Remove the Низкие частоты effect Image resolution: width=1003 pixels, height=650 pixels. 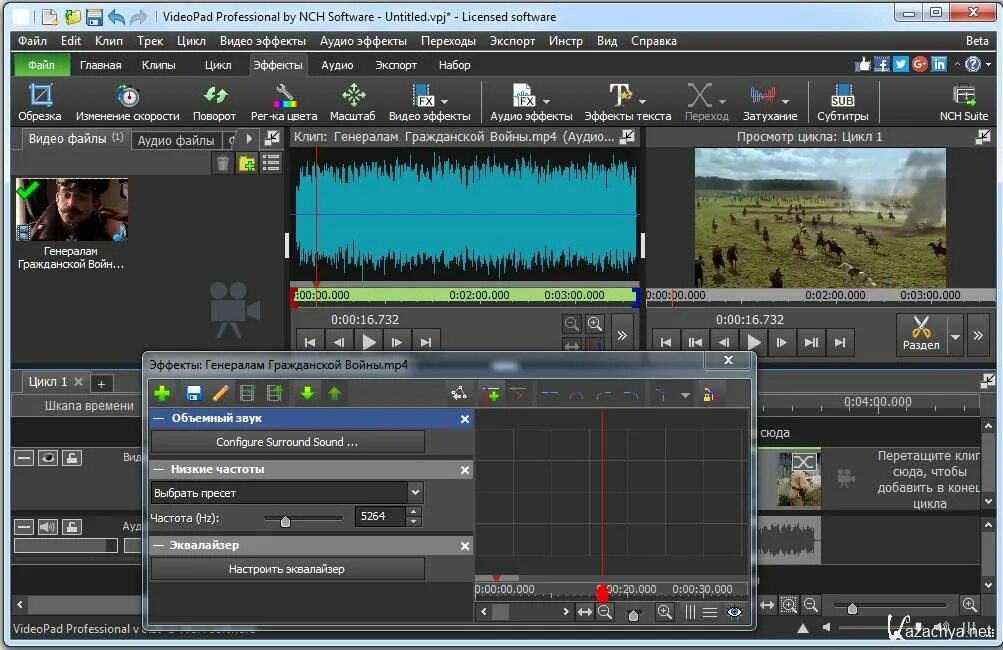465,470
